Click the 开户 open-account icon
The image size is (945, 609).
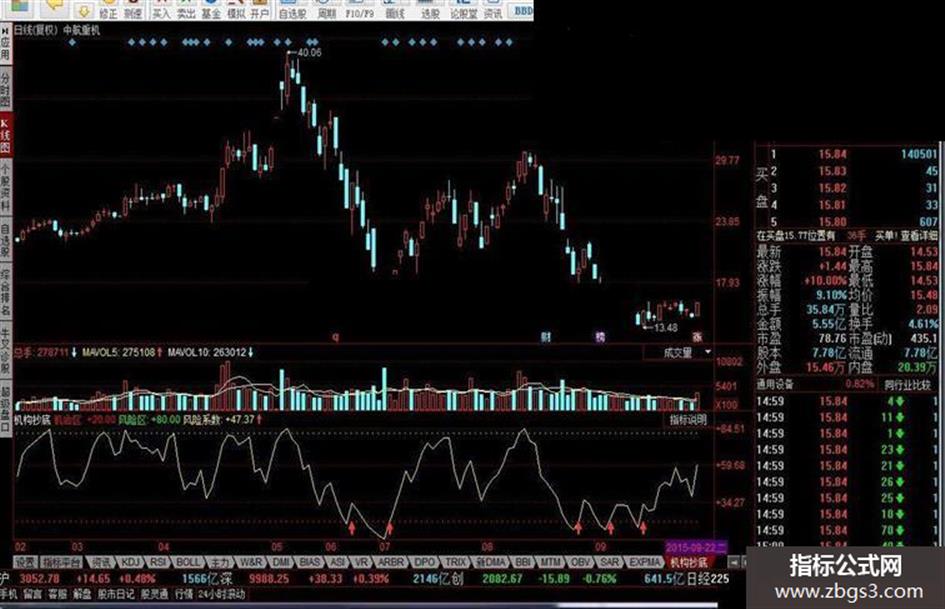click(x=260, y=10)
